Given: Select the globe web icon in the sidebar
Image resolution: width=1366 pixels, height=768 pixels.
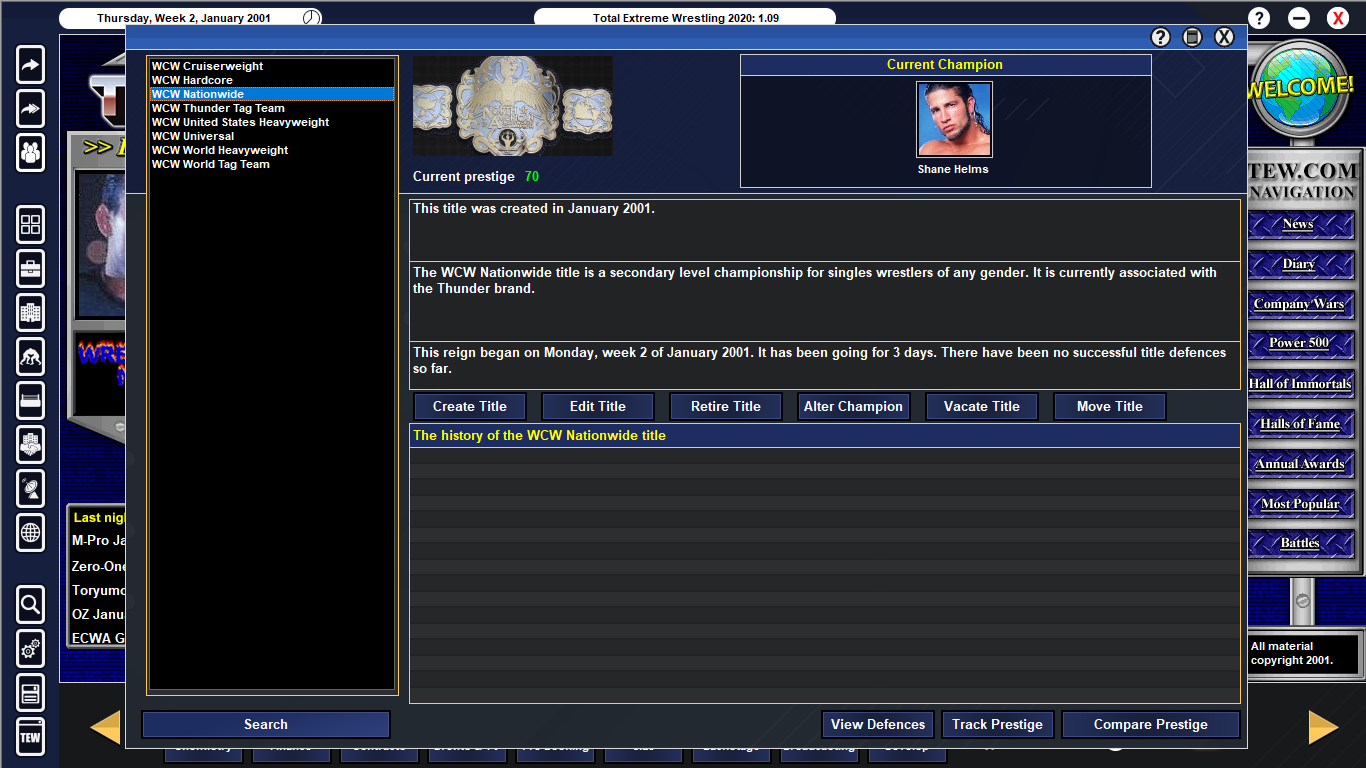Looking at the screenshot, I should pos(30,533).
